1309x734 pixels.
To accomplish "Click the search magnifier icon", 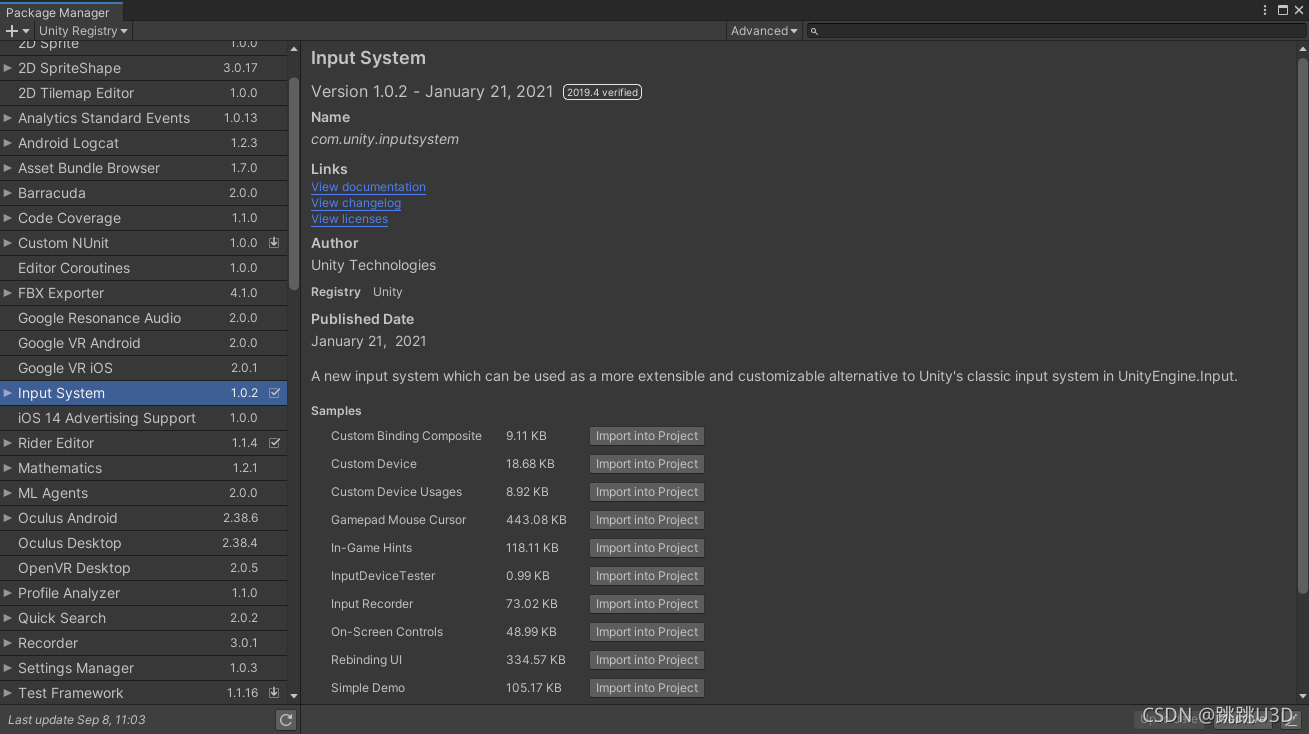I will [814, 31].
